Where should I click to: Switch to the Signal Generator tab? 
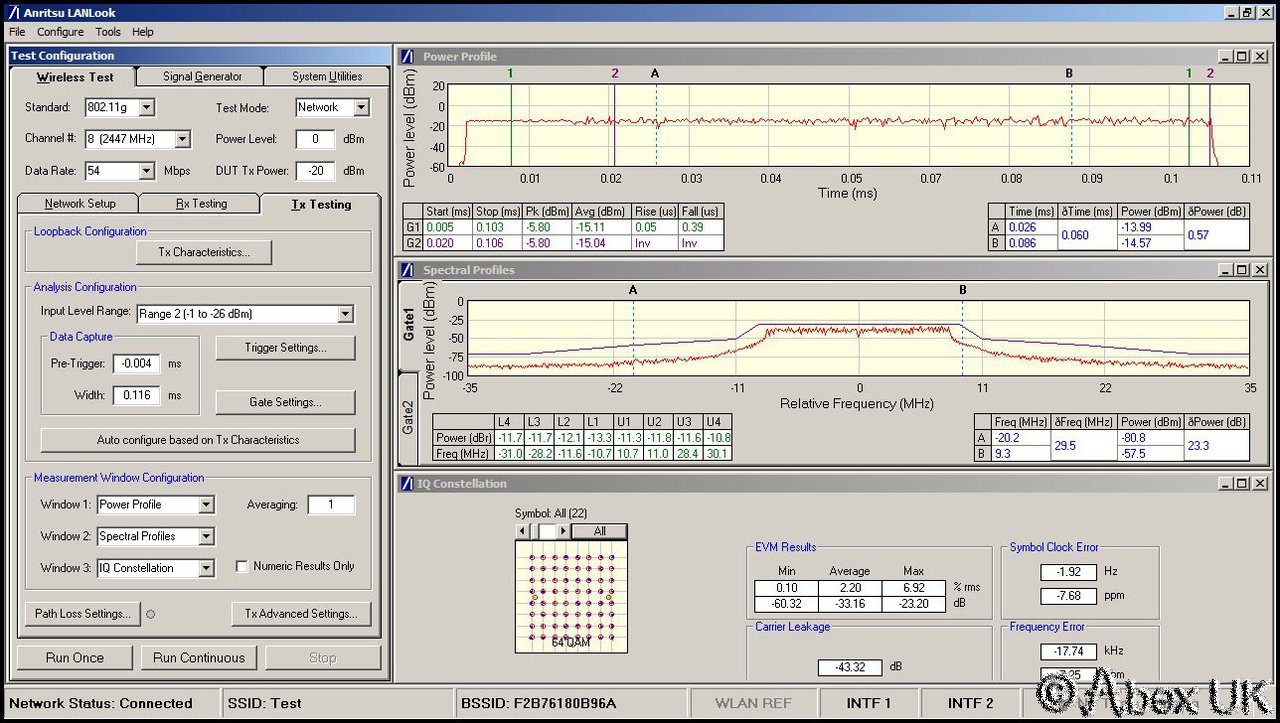pyautogui.click(x=202, y=77)
